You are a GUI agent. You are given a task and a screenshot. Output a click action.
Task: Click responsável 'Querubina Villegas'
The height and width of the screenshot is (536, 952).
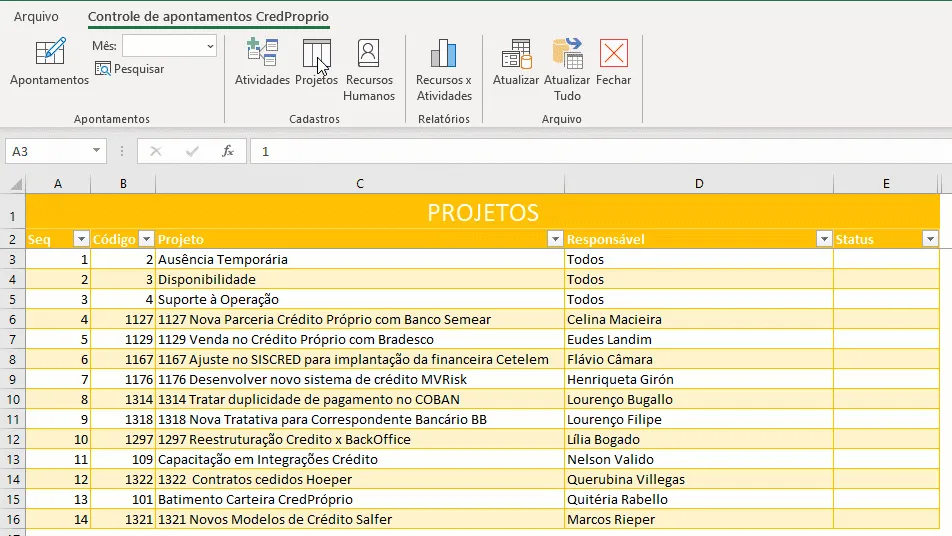[x=699, y=480]
